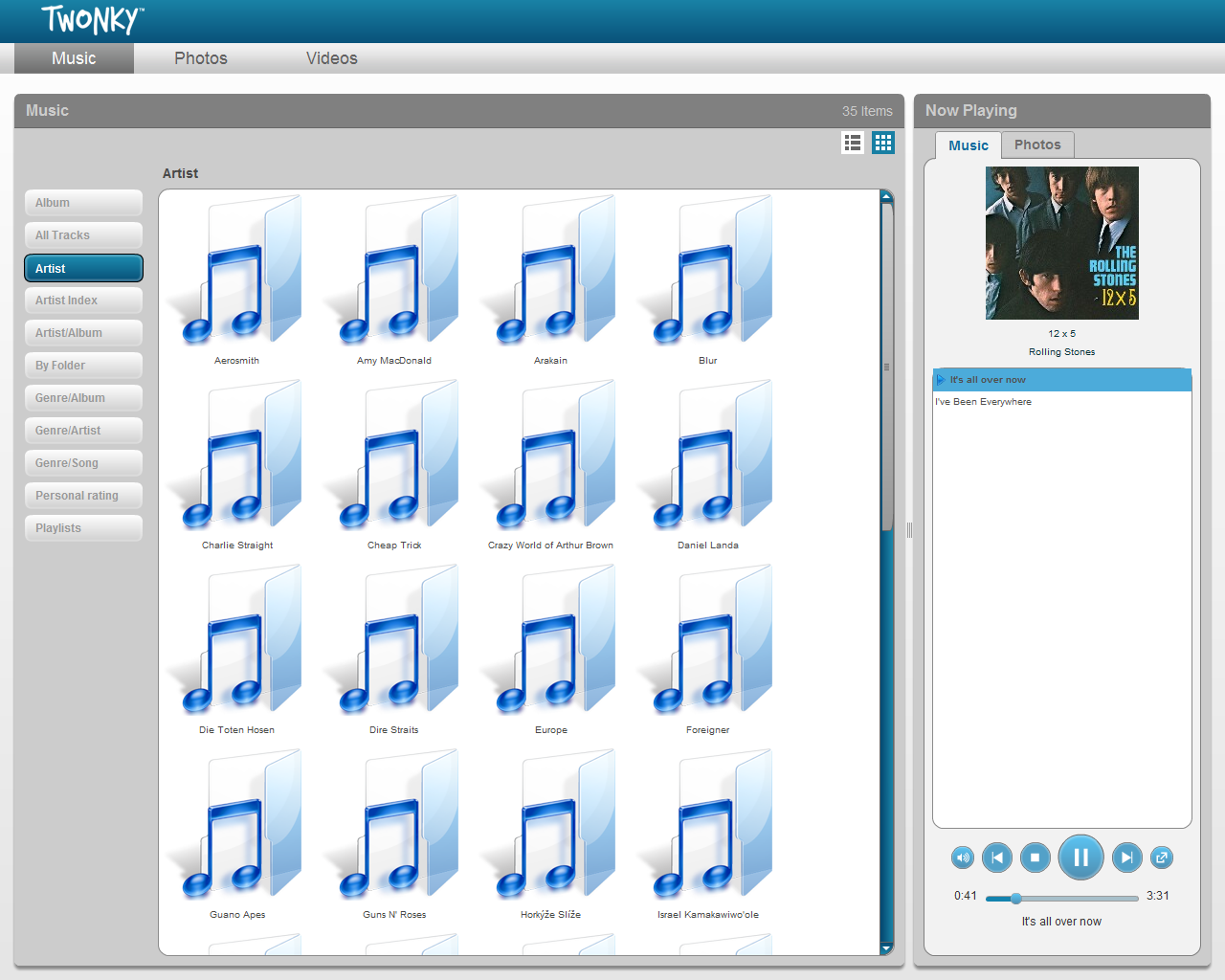Screen dimensions: 1225x980
Task: Switch to list view layout
Action: point(853,143)
